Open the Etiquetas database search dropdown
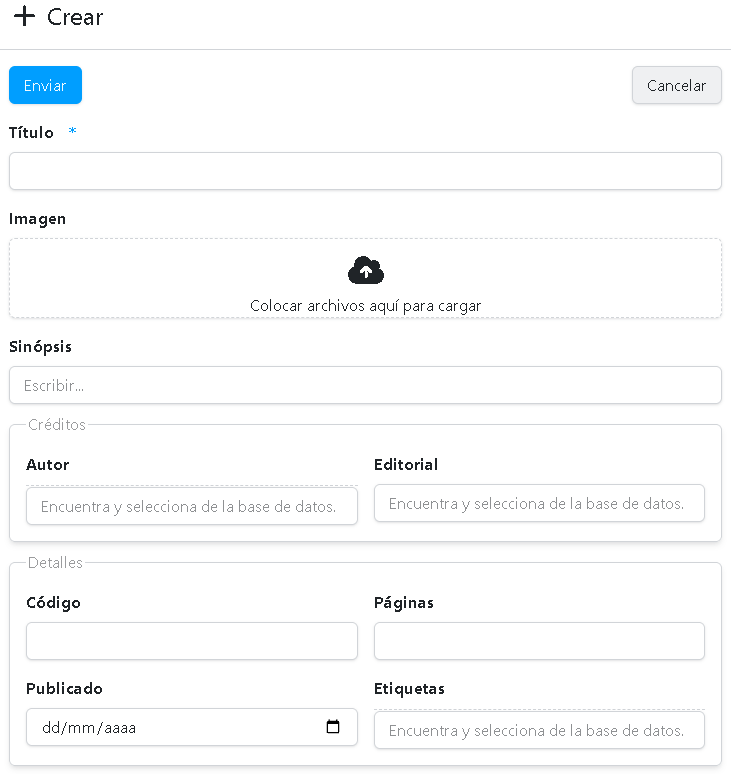This screenshot has width=731, height=774. pyautogui.click(x=539, y=730)
